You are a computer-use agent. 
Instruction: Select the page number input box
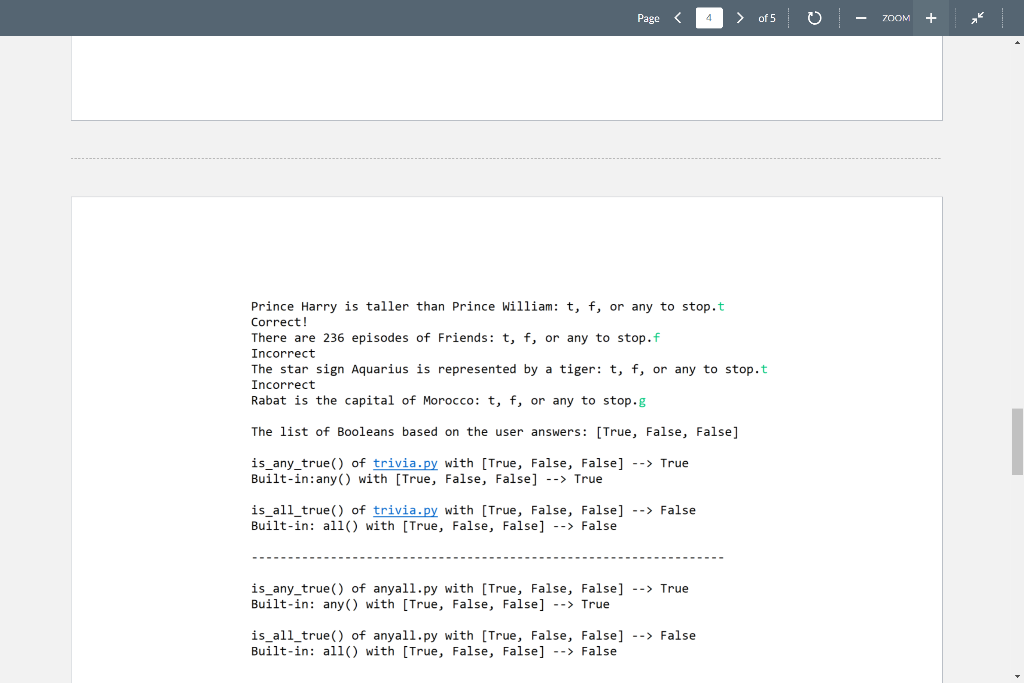click(709, 18)
